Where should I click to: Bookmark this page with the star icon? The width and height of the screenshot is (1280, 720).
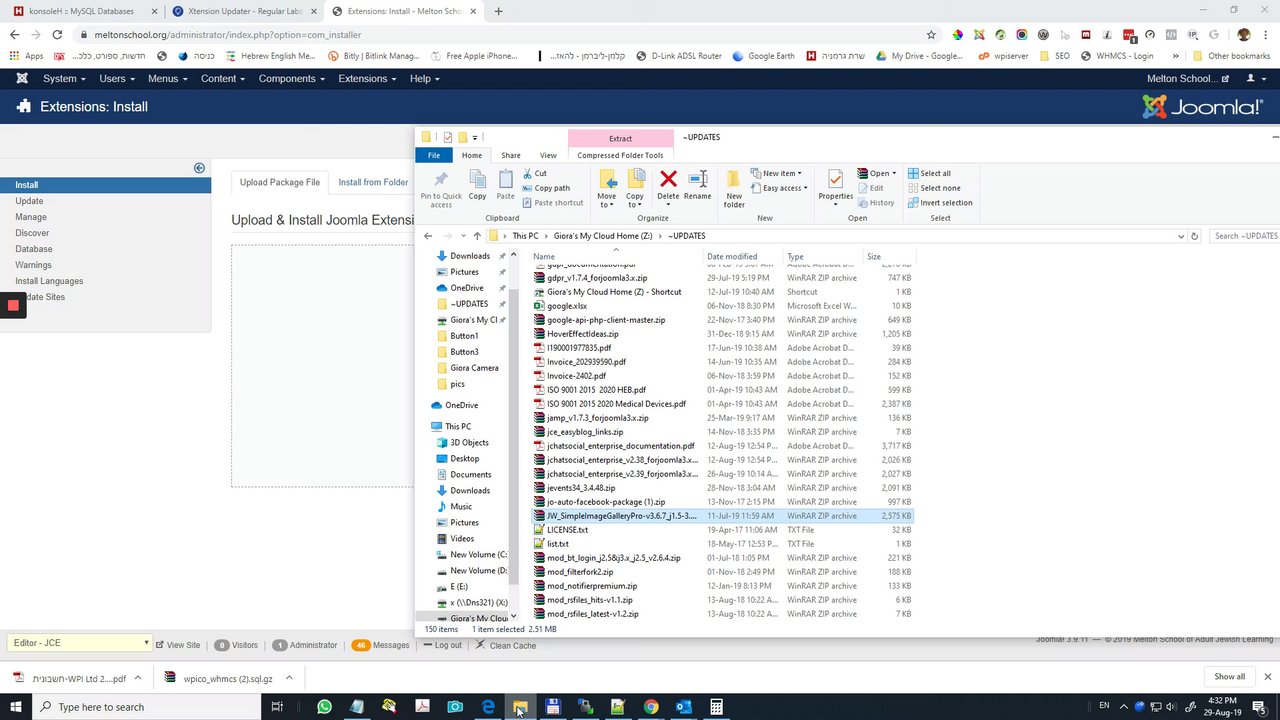coord(931,34)
